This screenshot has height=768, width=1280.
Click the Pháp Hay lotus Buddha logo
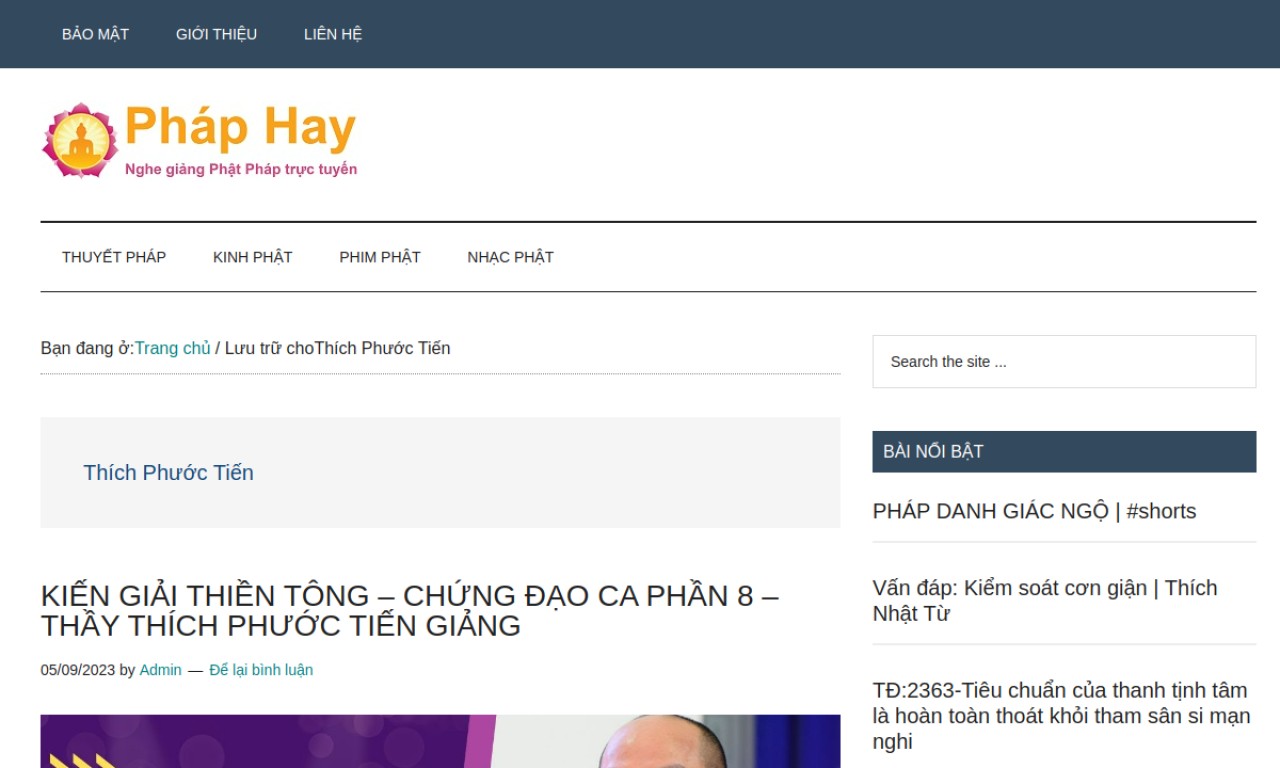[x=80, y=141]
